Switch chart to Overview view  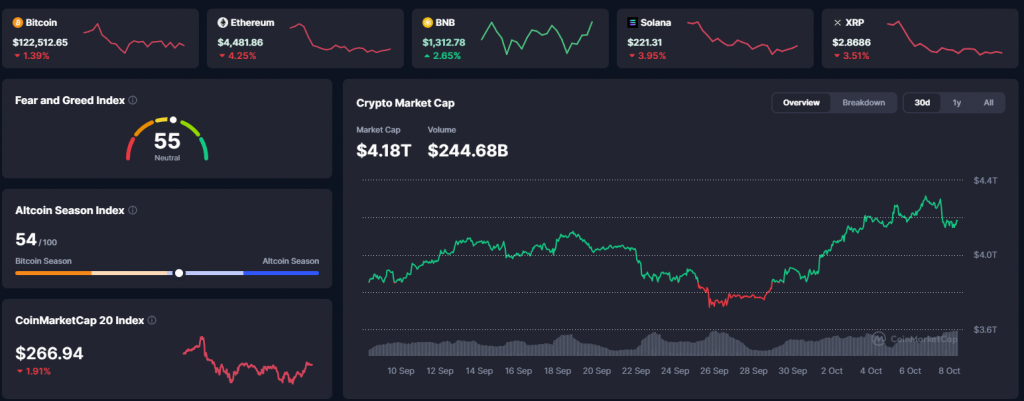[x=801, y=103]
